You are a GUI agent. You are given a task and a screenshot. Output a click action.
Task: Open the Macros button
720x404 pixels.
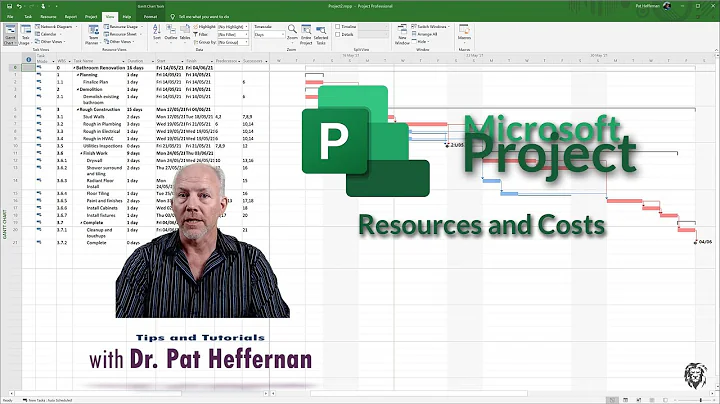tap(464, 34)
